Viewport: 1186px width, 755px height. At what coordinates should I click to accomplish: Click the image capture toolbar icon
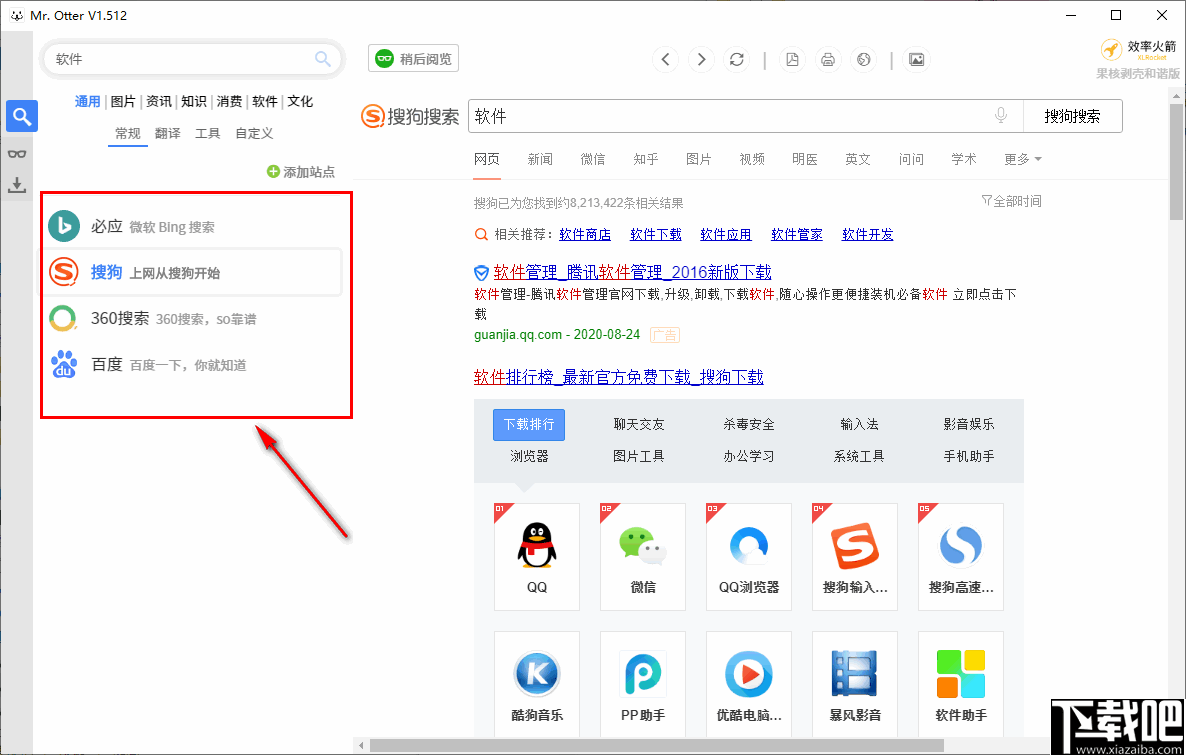coord(917,59)
